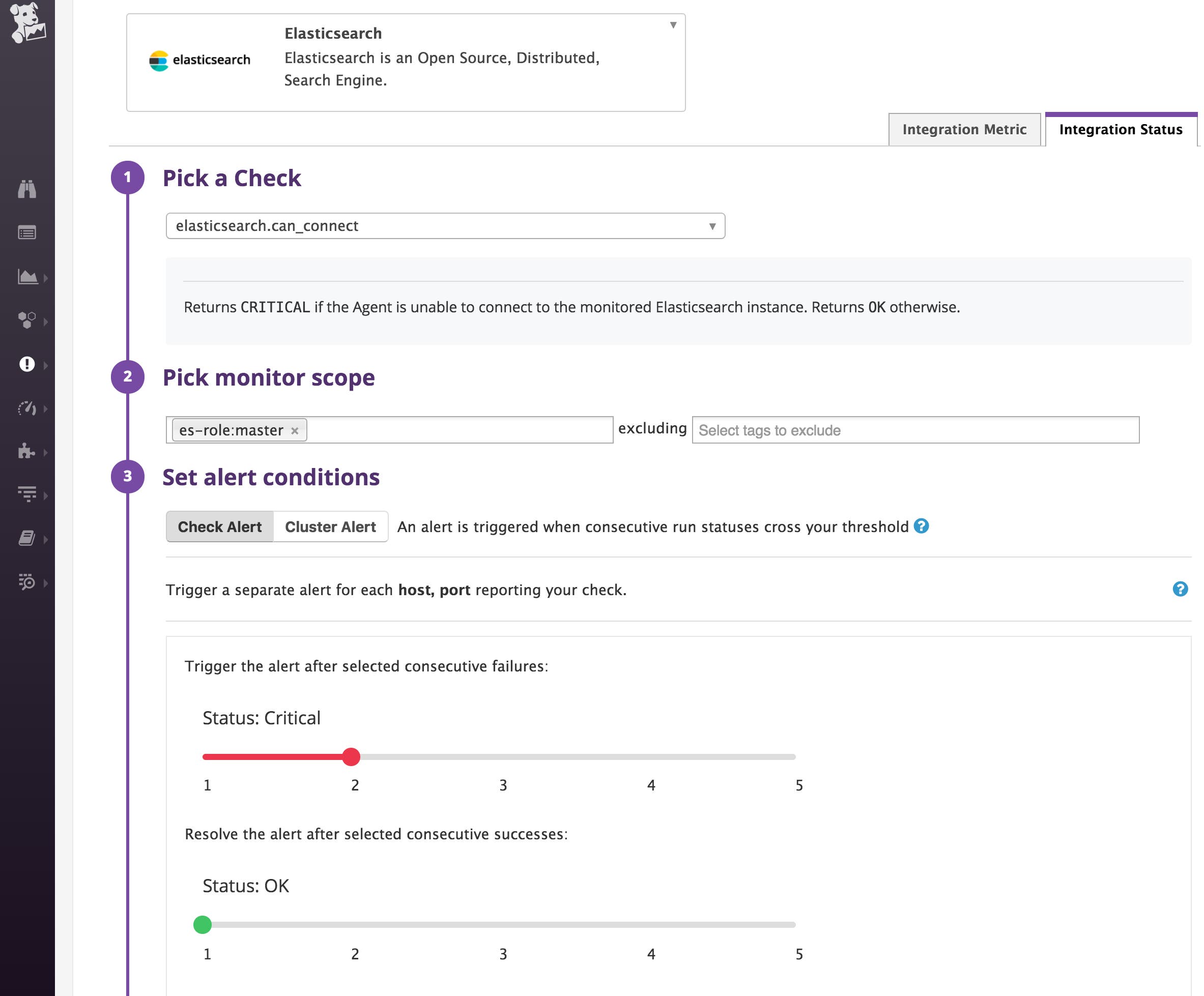
Task: Open the Integrations puzzle-piece icon
Action: 27,453
